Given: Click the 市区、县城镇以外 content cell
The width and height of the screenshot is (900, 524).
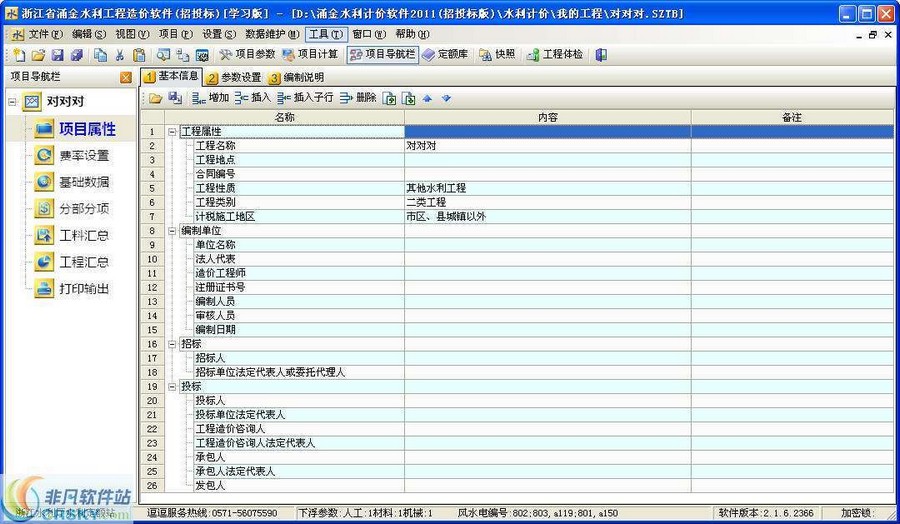Looking at the screenshot, I should (548, 216).
